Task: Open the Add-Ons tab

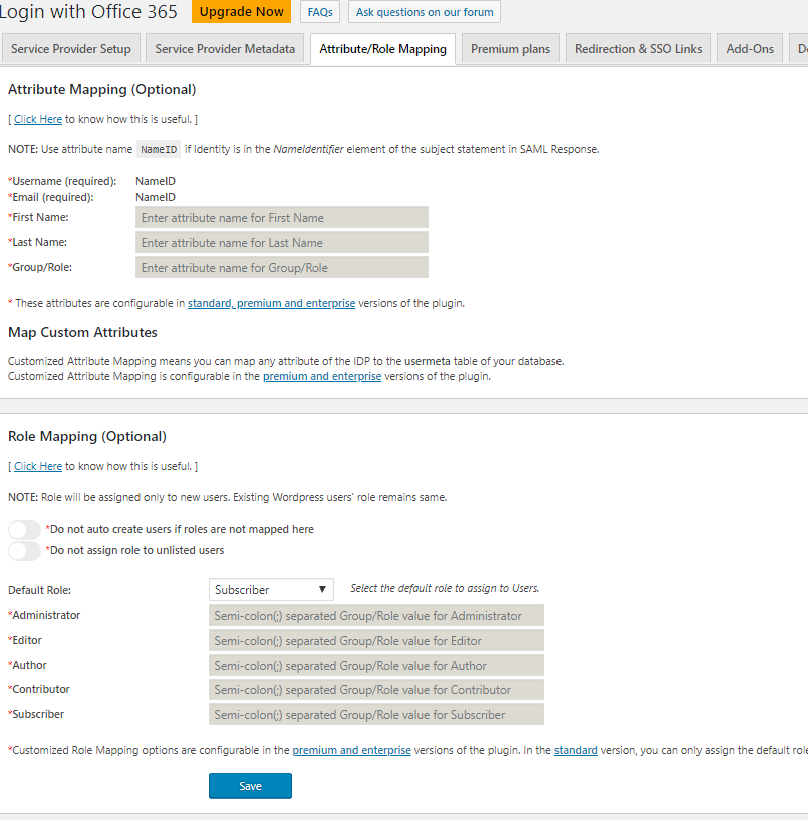Action: click(x=749, y=47)
